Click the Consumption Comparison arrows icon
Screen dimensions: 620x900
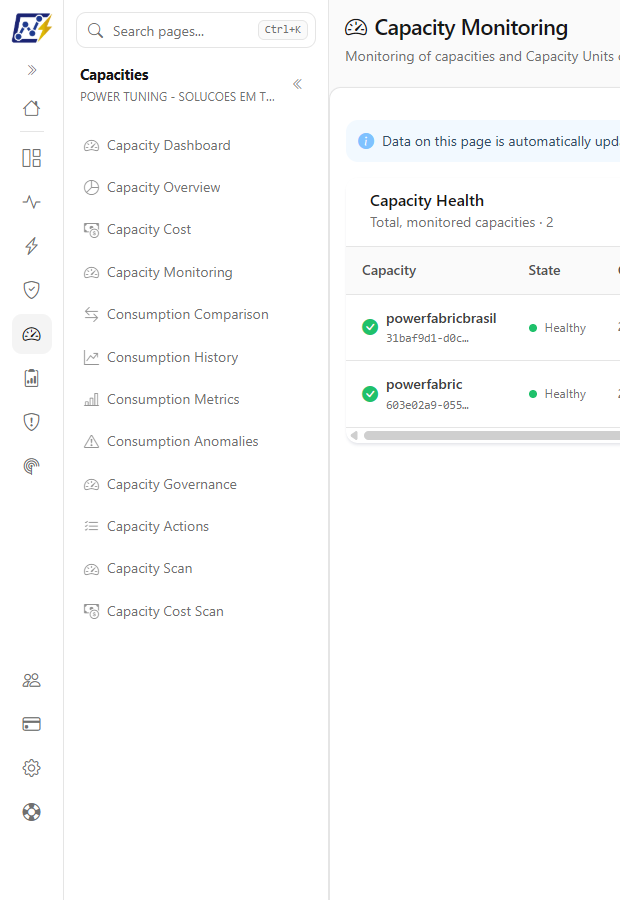point(91,315)
